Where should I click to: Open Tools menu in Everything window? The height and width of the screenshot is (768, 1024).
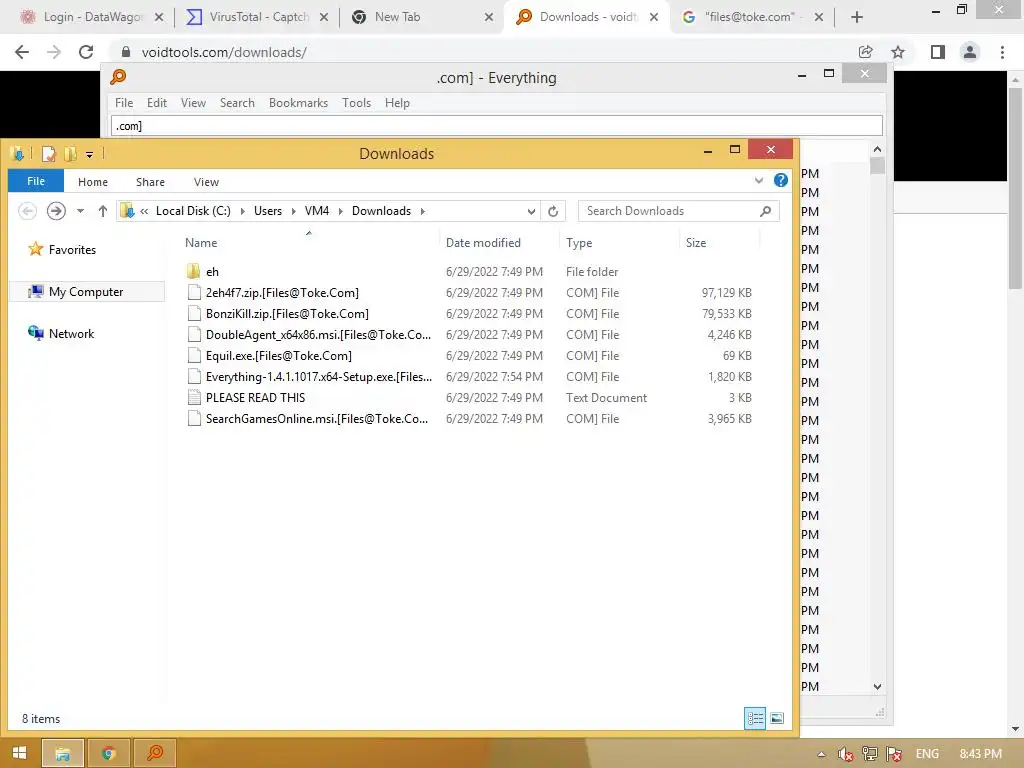tap(356, 103)
